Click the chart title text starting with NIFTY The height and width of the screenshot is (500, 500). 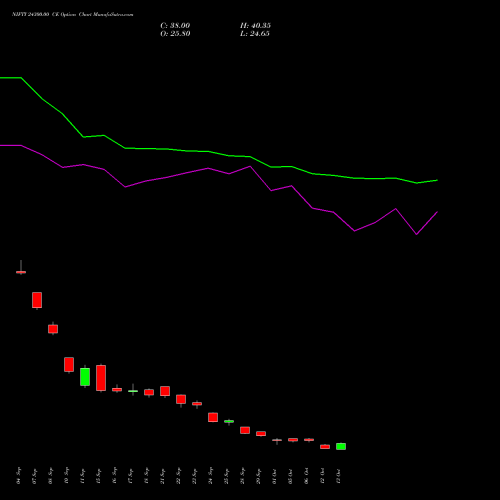[73, 15]
